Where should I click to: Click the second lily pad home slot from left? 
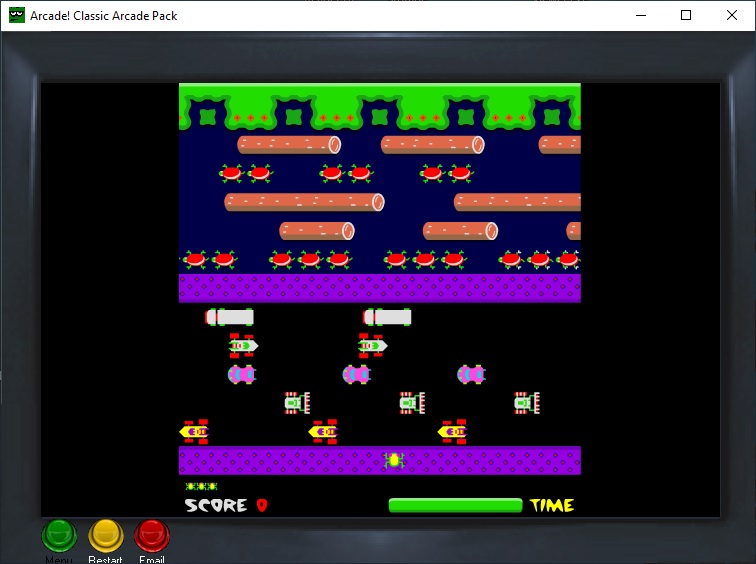coord(294,117)
